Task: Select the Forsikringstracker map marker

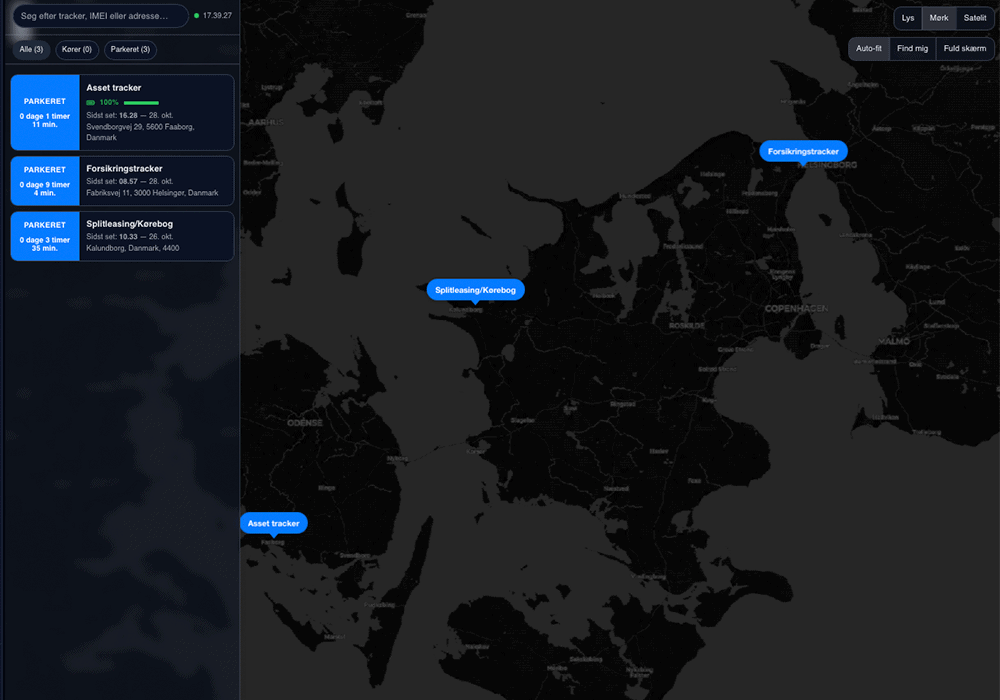Action: point(803,151)
